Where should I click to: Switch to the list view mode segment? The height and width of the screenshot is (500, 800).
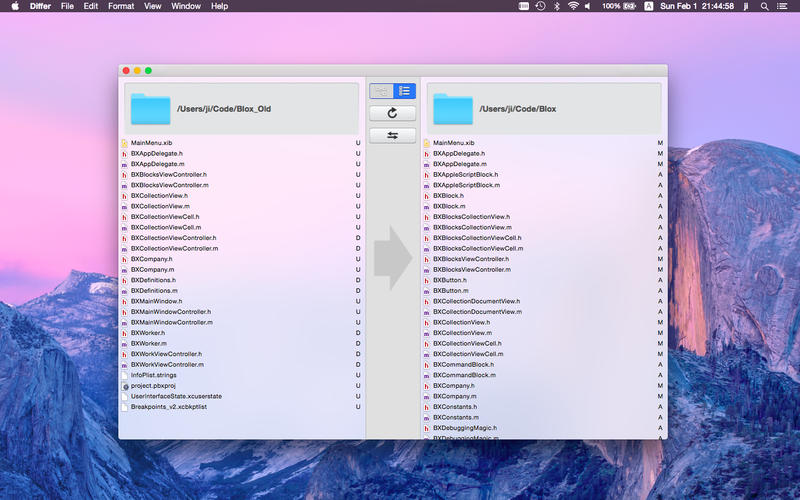coord(404,91)
